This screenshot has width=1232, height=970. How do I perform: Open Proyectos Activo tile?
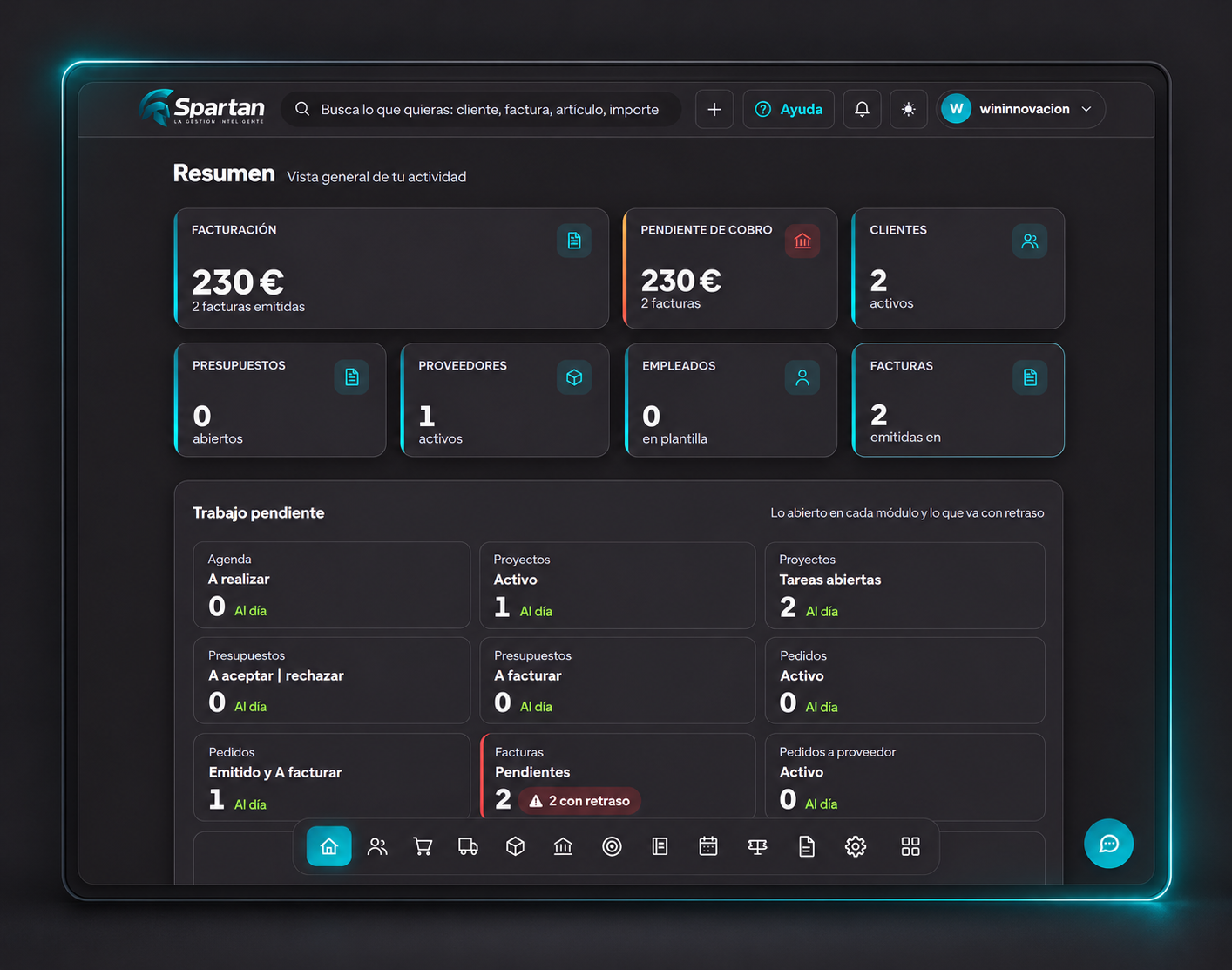pos(618,586)
